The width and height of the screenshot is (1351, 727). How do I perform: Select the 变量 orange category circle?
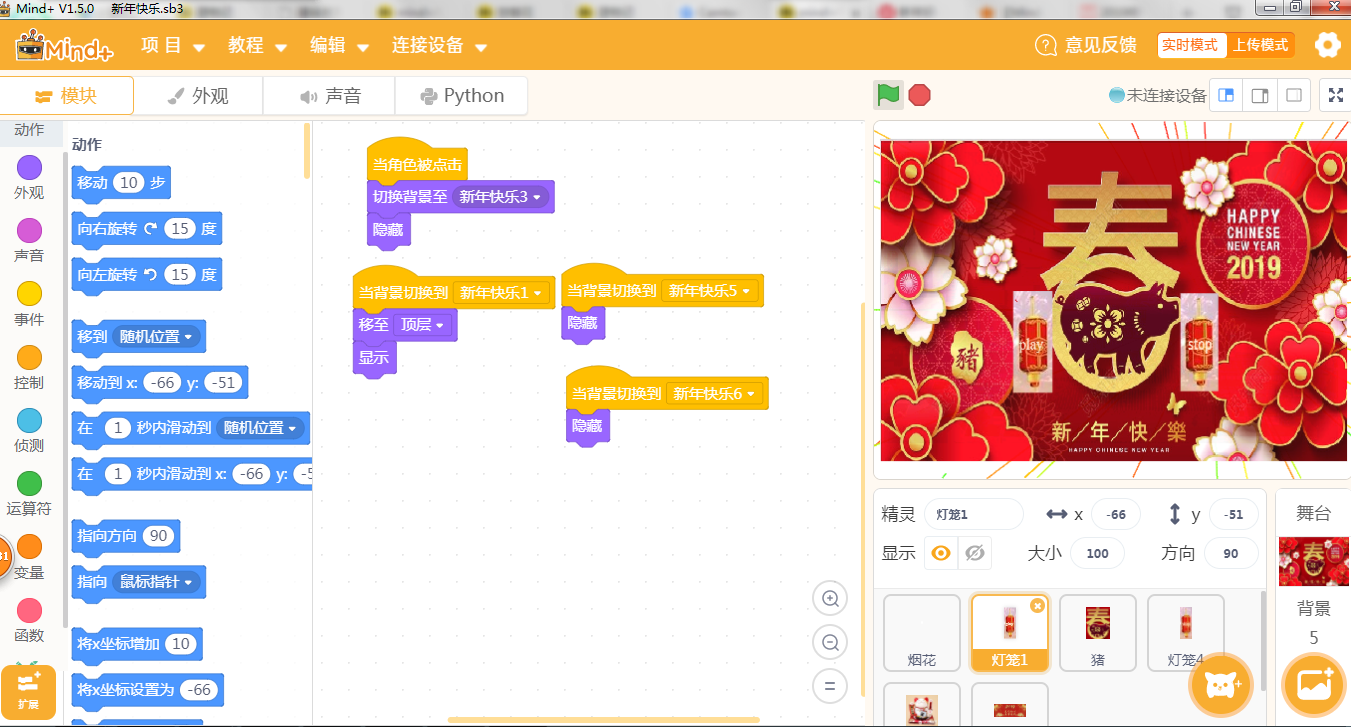[30, 546]
